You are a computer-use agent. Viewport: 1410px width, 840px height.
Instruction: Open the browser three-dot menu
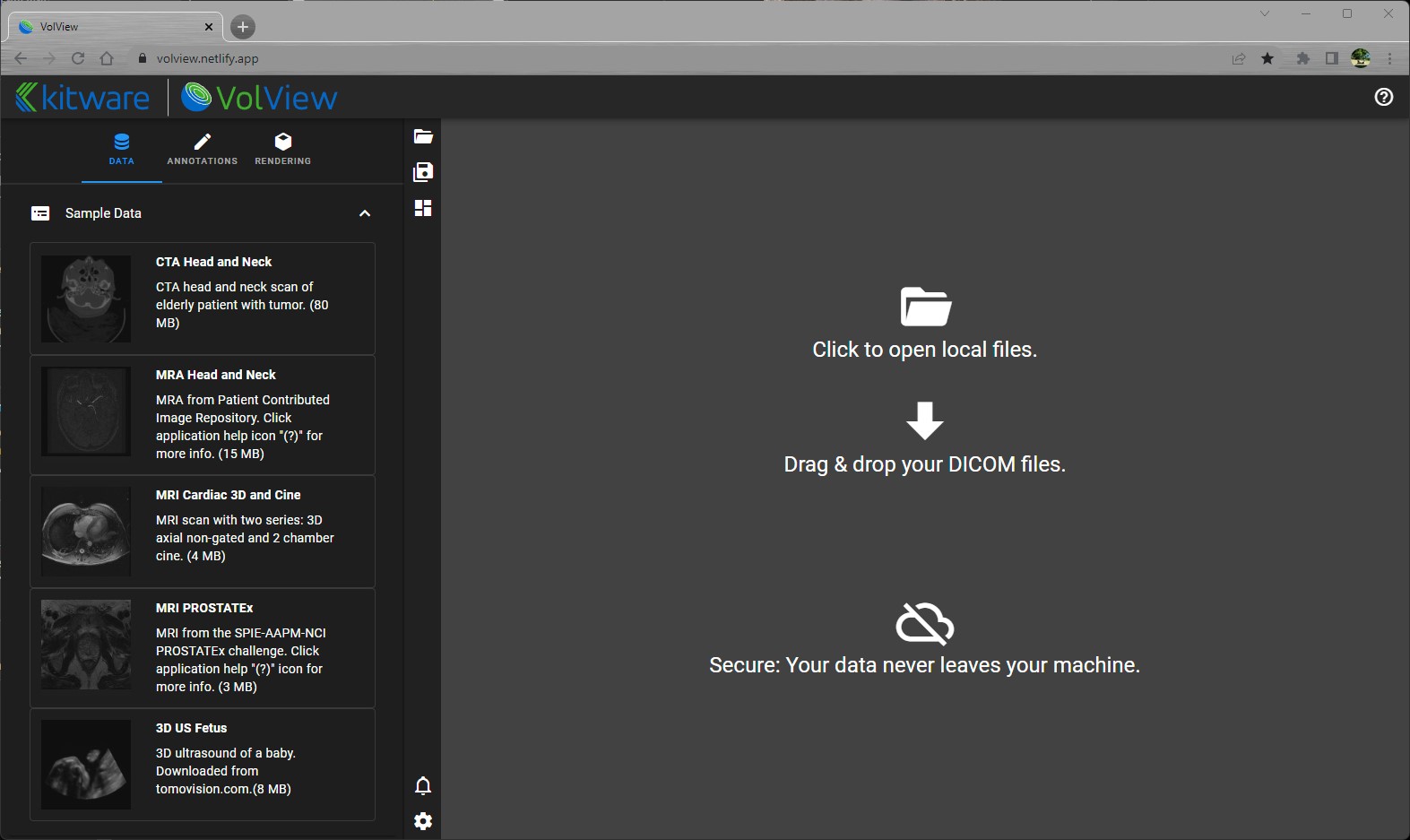coord(1389,58)
